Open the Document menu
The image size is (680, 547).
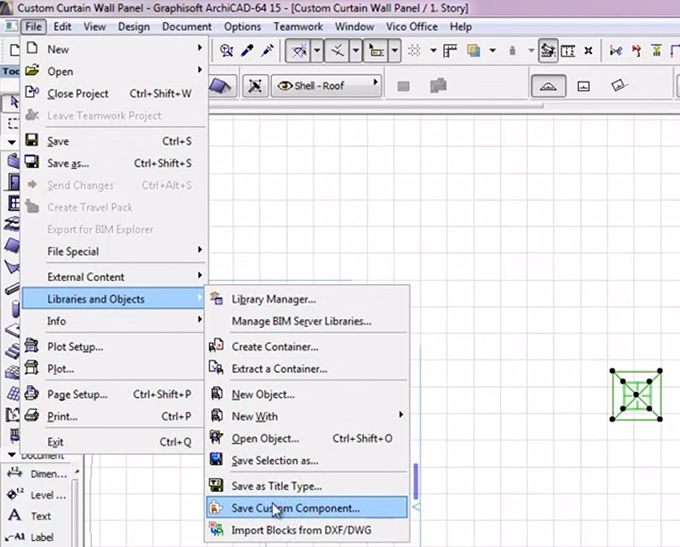[186, 27]
